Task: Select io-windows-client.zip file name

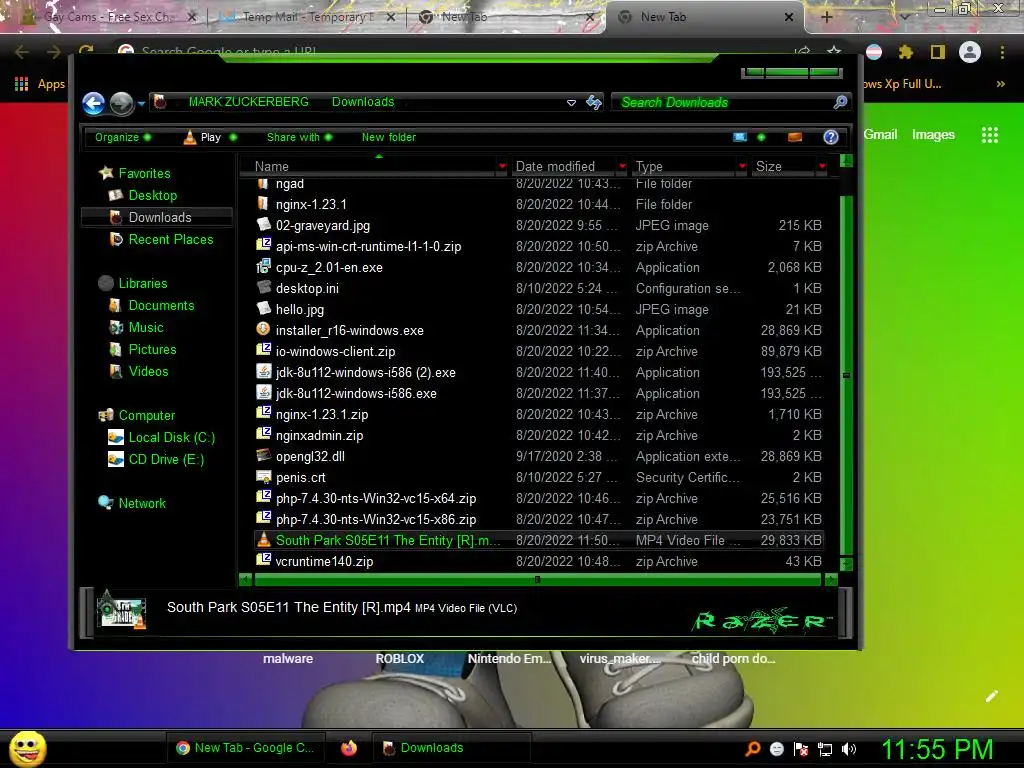Action: [335, 351]
